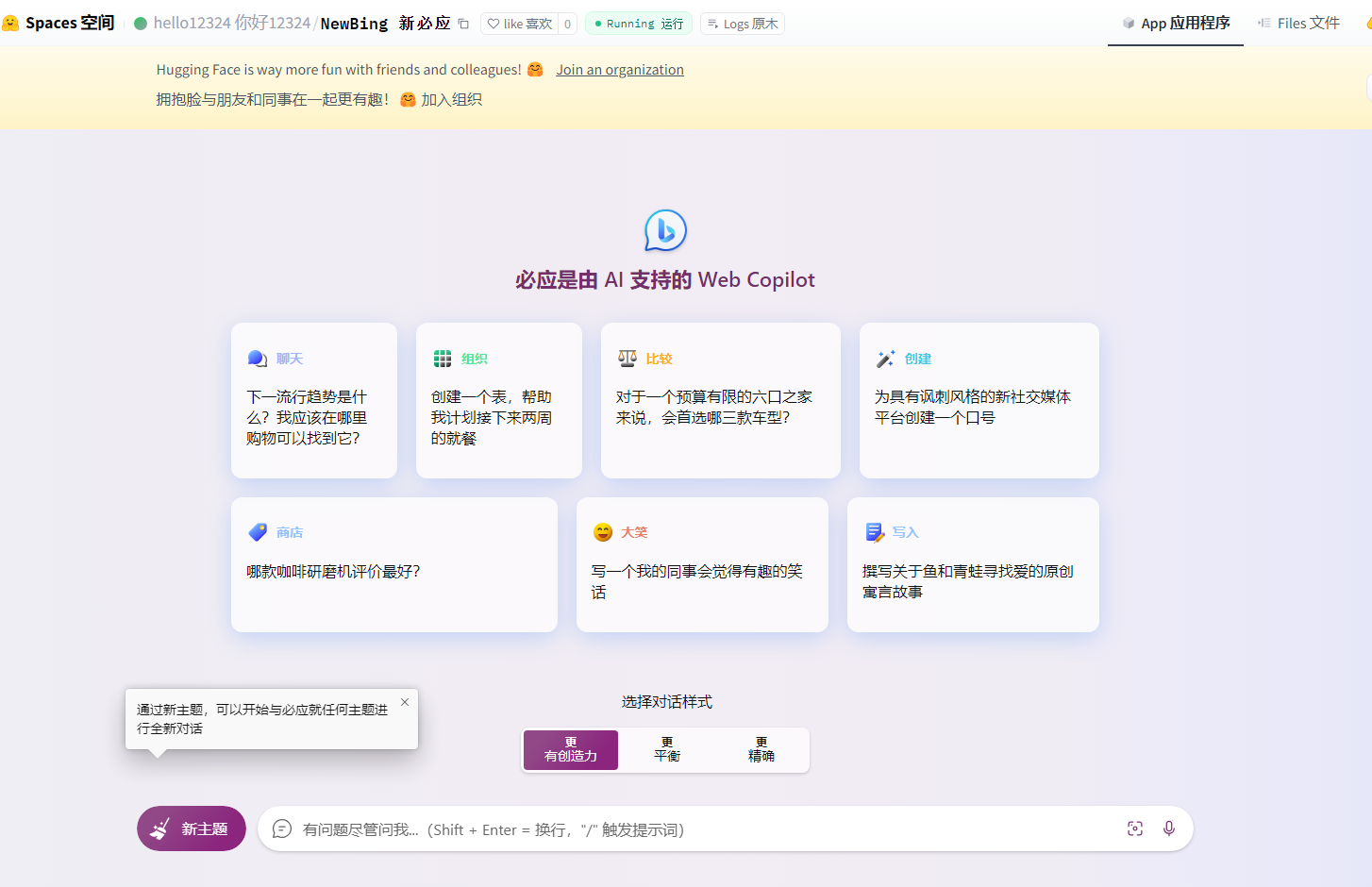Click the copy icon beside NewBing title

pyautogui.click(x=463, y=24)
